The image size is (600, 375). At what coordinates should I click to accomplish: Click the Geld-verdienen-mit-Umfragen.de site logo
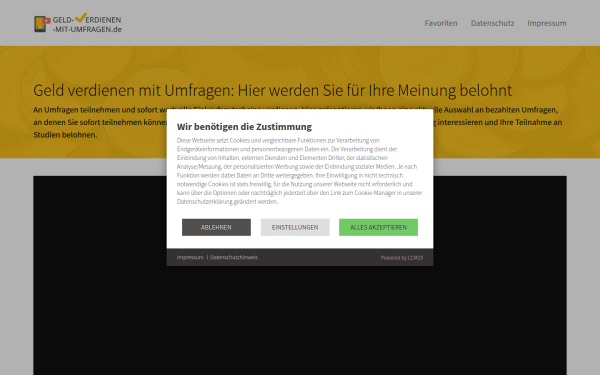pos(78,23)
